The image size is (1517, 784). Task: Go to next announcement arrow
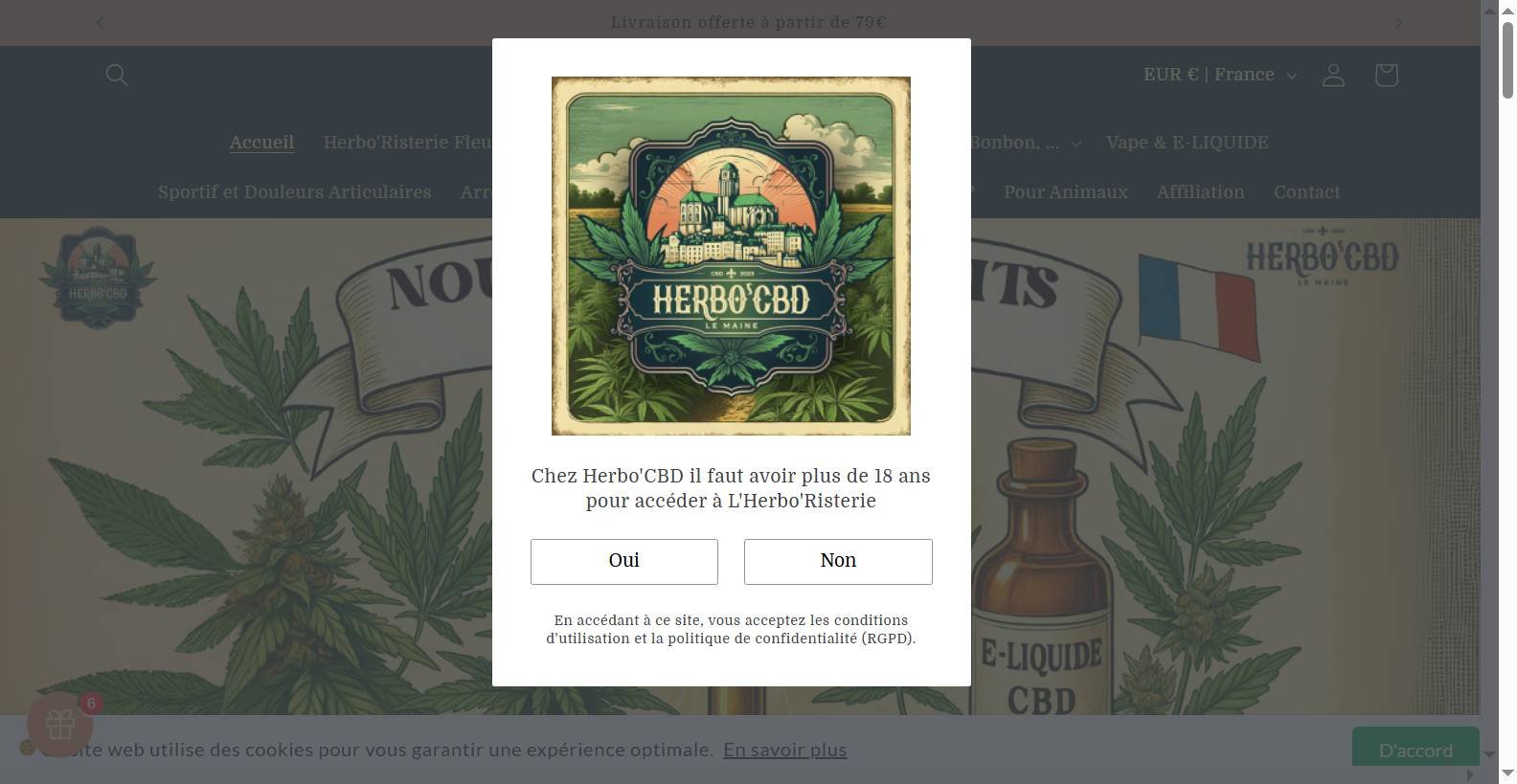(x=1398, y=22)
